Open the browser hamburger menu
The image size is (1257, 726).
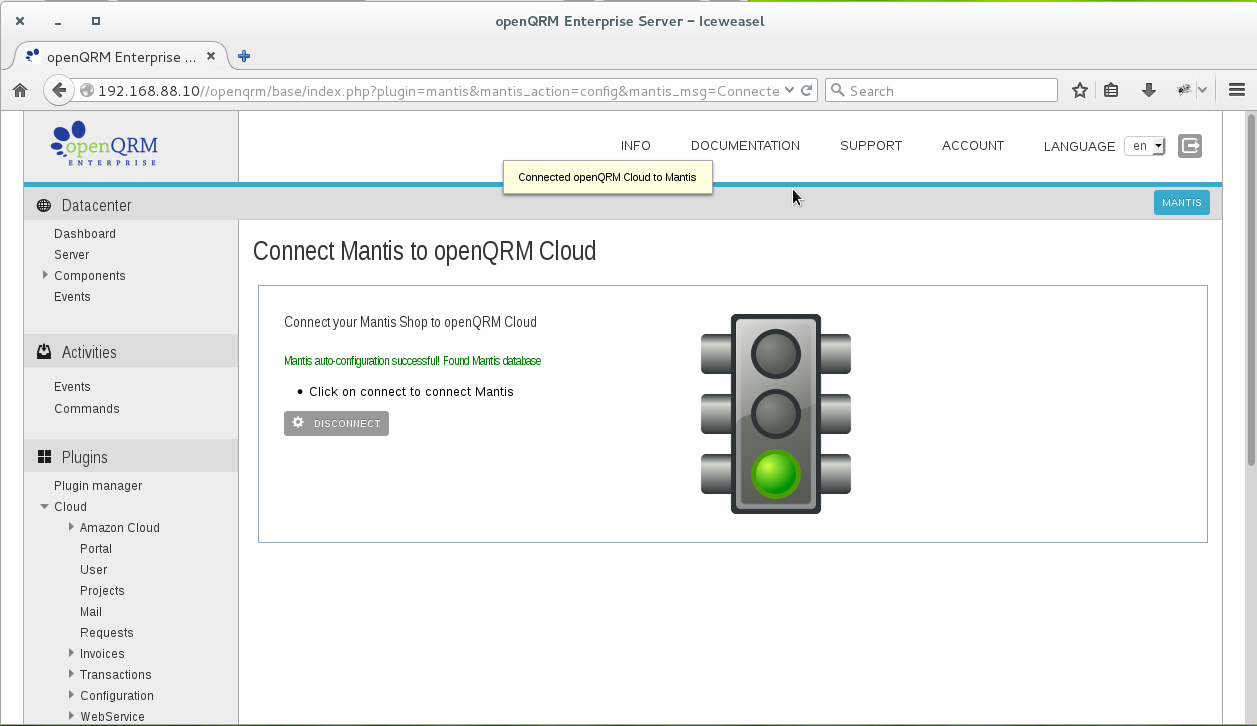[1236, 90]
